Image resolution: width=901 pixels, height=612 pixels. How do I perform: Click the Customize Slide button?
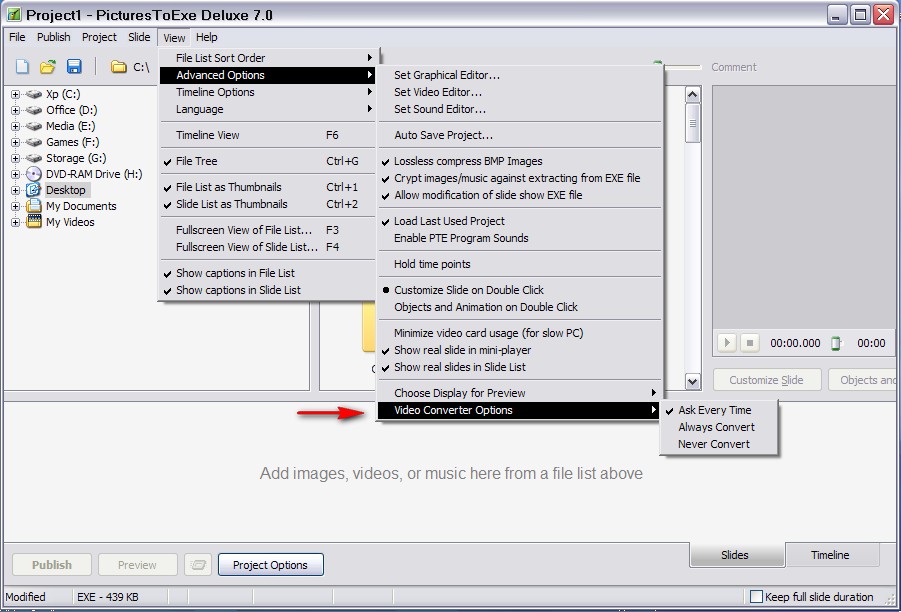click(767, 380)
